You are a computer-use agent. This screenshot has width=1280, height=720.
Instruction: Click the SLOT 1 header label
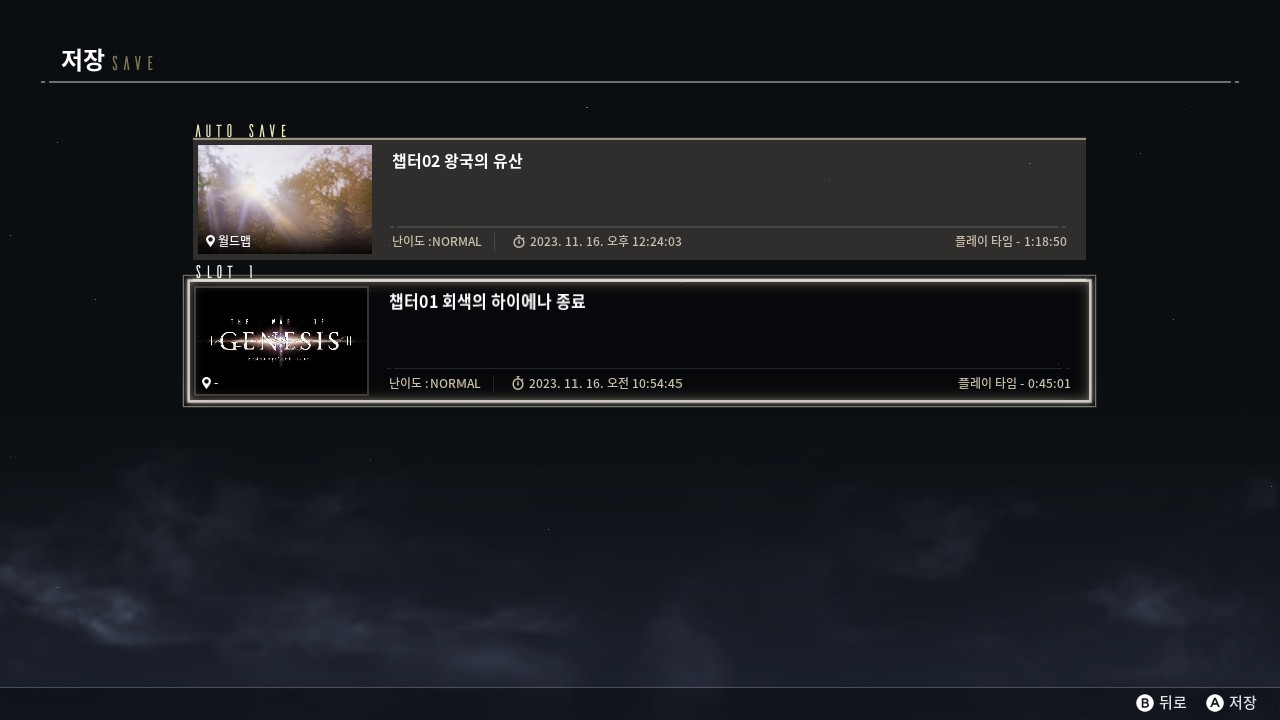click(224, 272)
